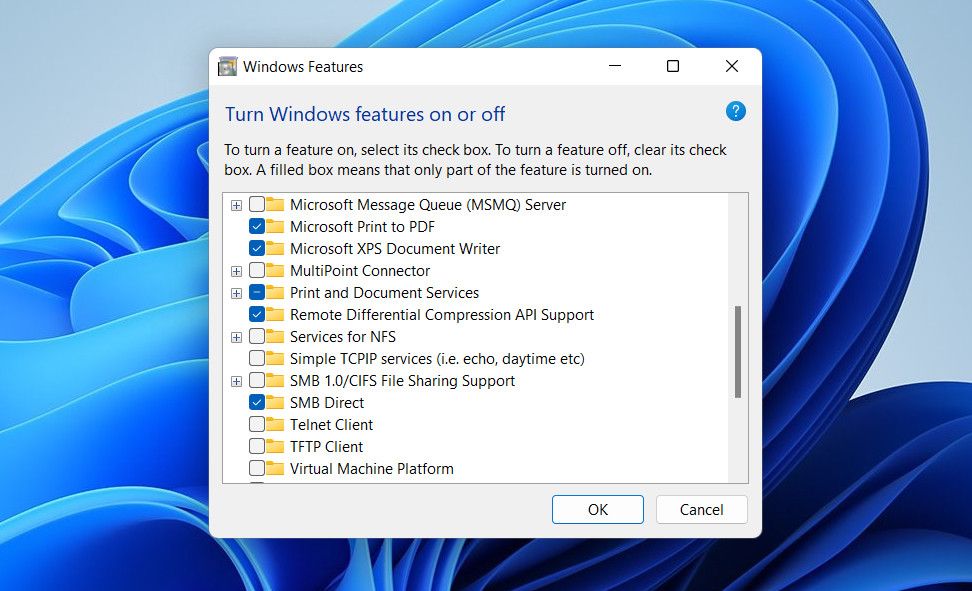This screenshot has height=591, width=972.
Task: Click the folder icon beside MultiPoint Connector
Action: (274, 271)
